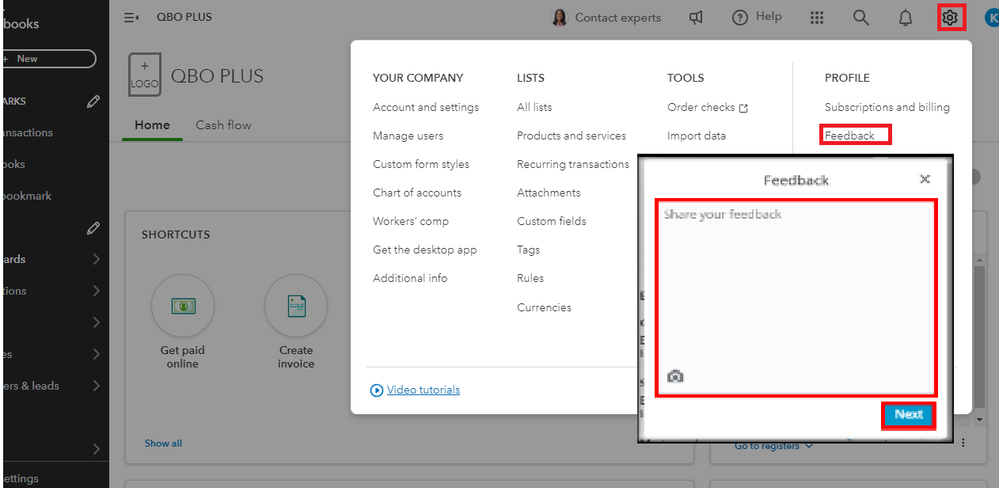Select Tags in Lists
Viewport: 999px width, 488px height.
pos(528,250)
